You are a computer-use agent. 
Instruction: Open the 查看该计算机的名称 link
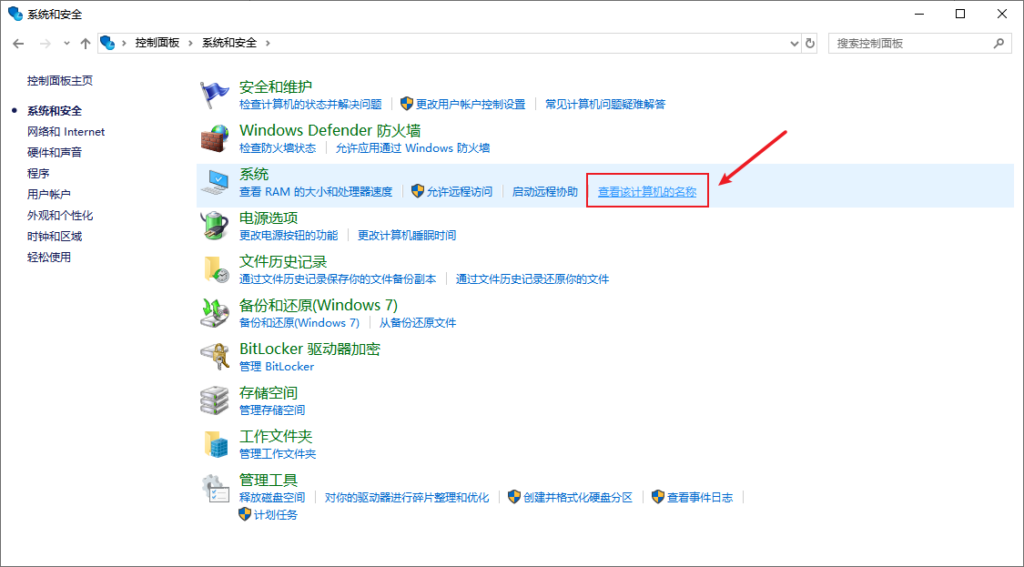pos(646,192)
